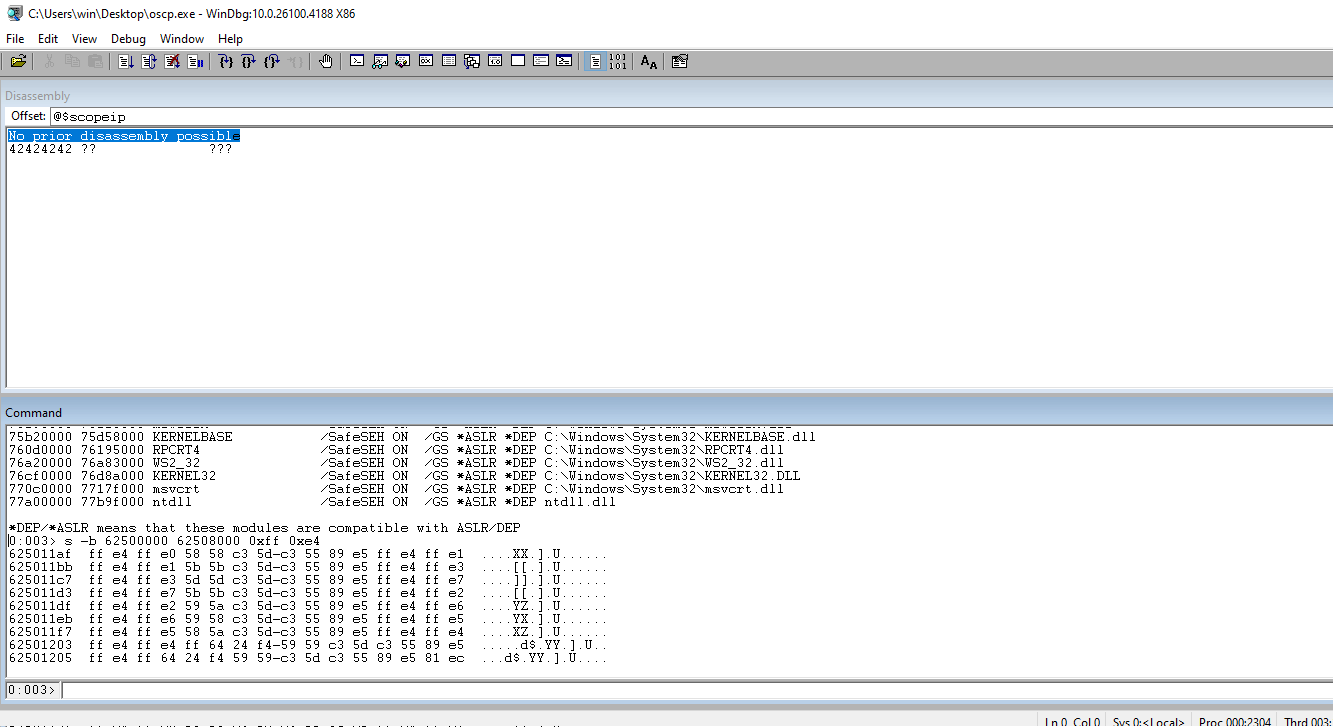
Task: Toggle breakpoint using the hand icon
Action: 326,62
